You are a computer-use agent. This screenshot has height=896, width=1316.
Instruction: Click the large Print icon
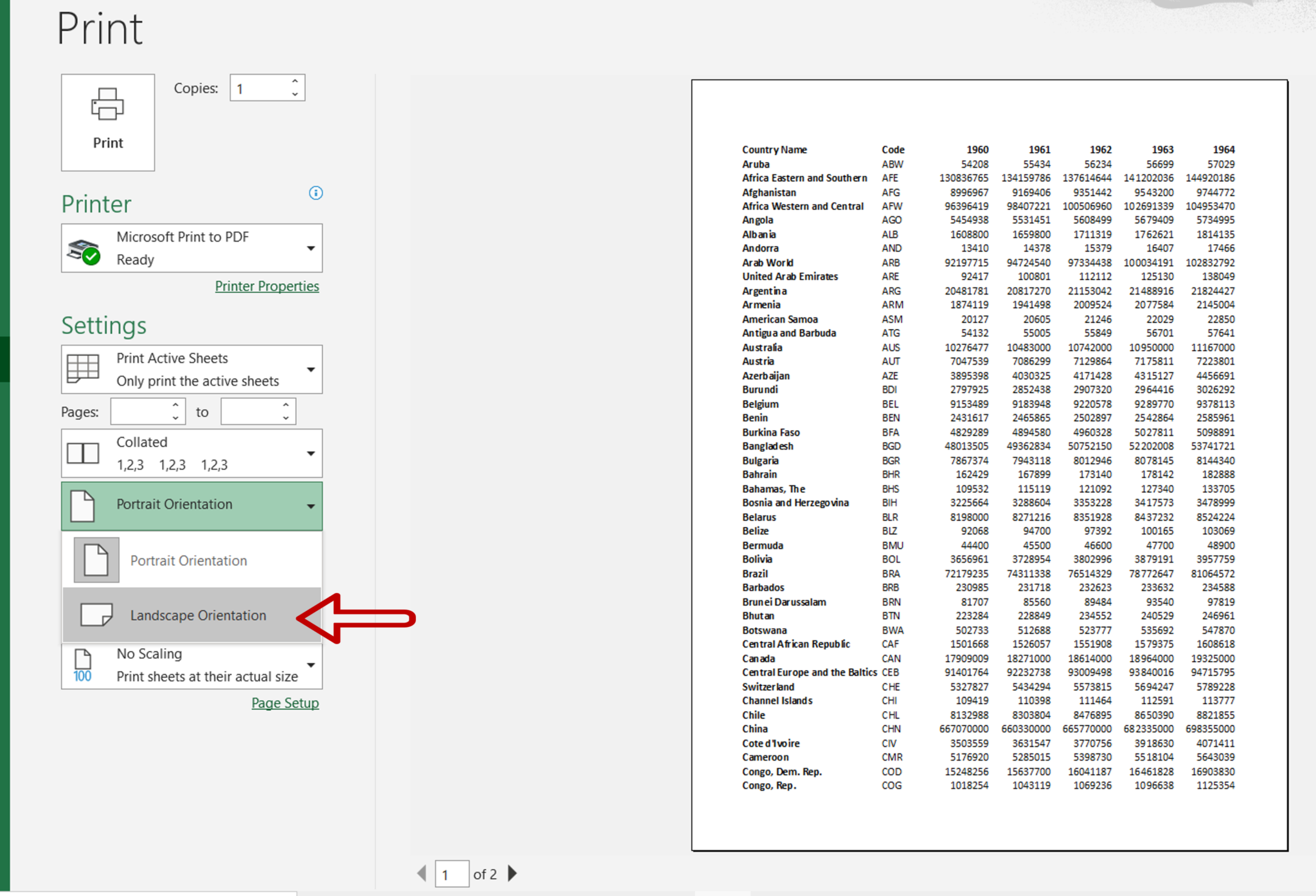107,106
